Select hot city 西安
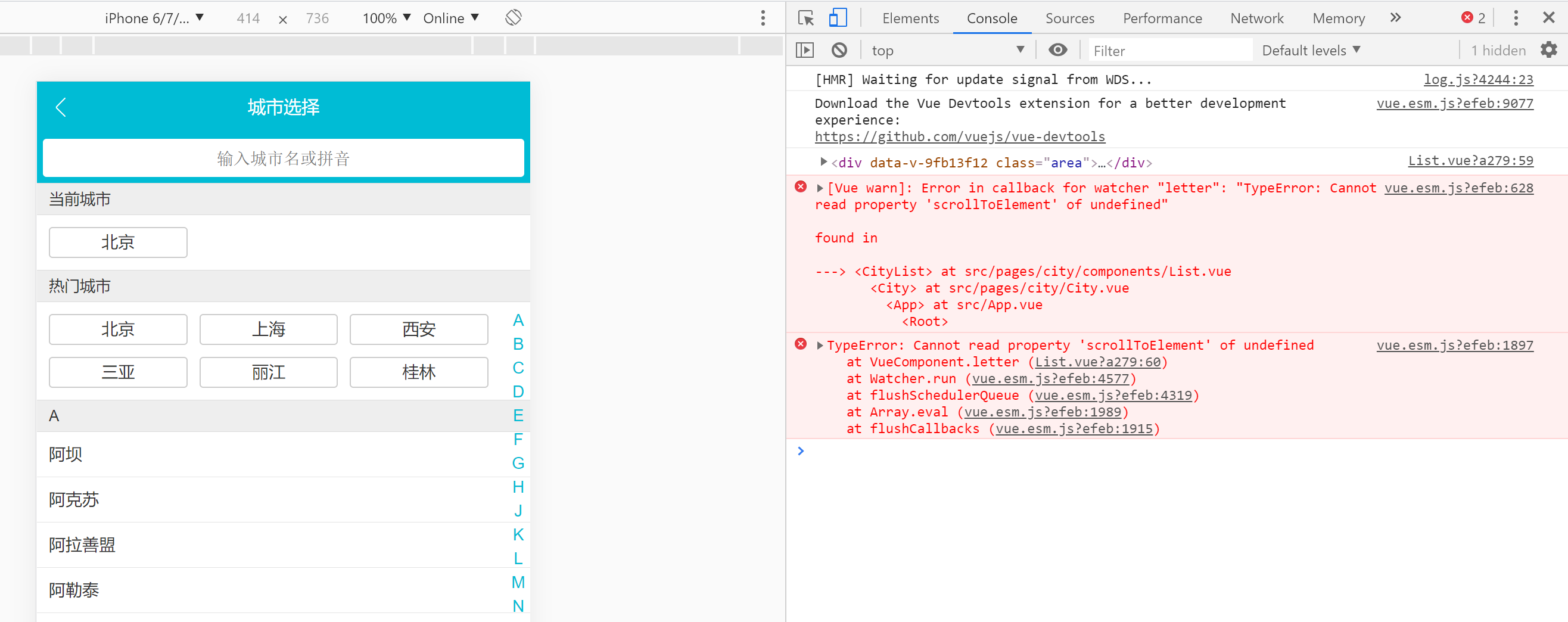Image resolution: width=1568 pixels, height=622 pixels. click(419, 329)
